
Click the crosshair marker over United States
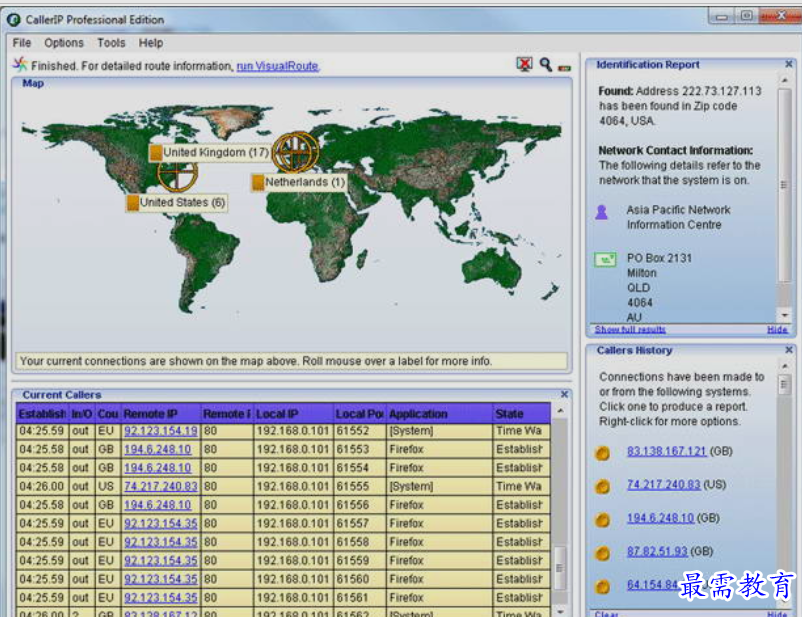coord(177,175)
